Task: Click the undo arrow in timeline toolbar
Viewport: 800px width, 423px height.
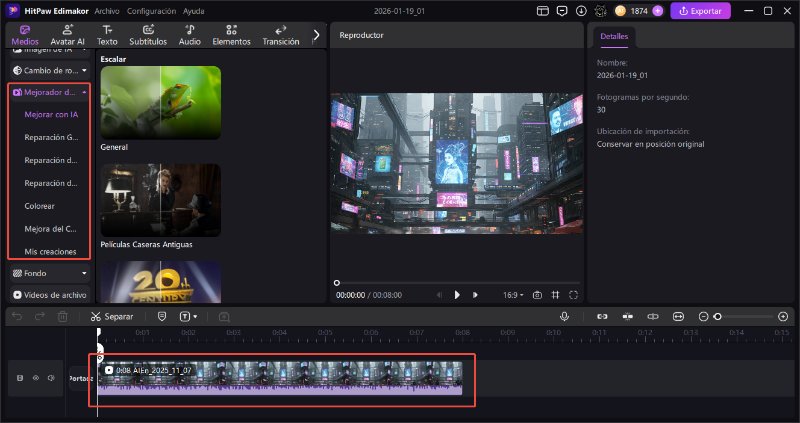Action: pos(17,317)
